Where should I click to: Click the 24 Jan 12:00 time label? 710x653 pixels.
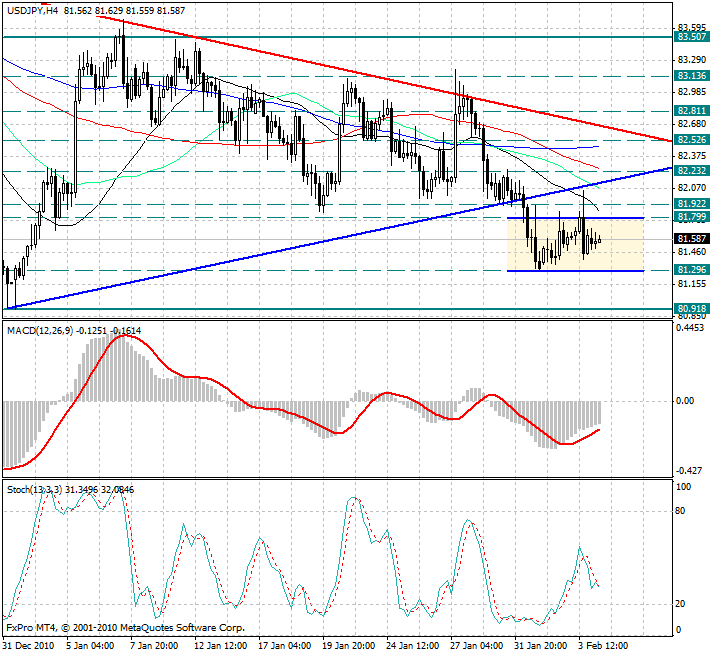click(413, 645)
